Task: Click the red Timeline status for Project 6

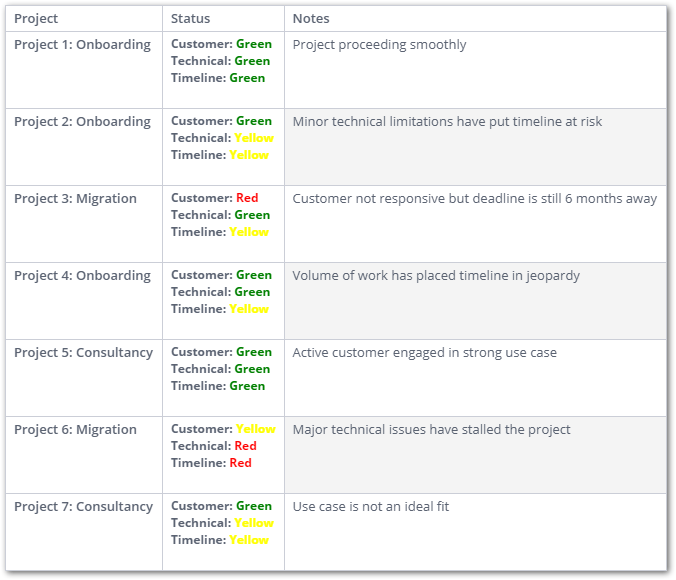Action: click(240, 463)
